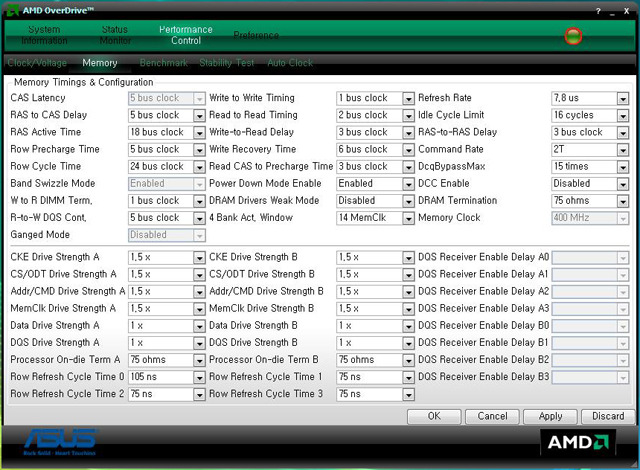Open the DCC Enable dropdown

622,184
